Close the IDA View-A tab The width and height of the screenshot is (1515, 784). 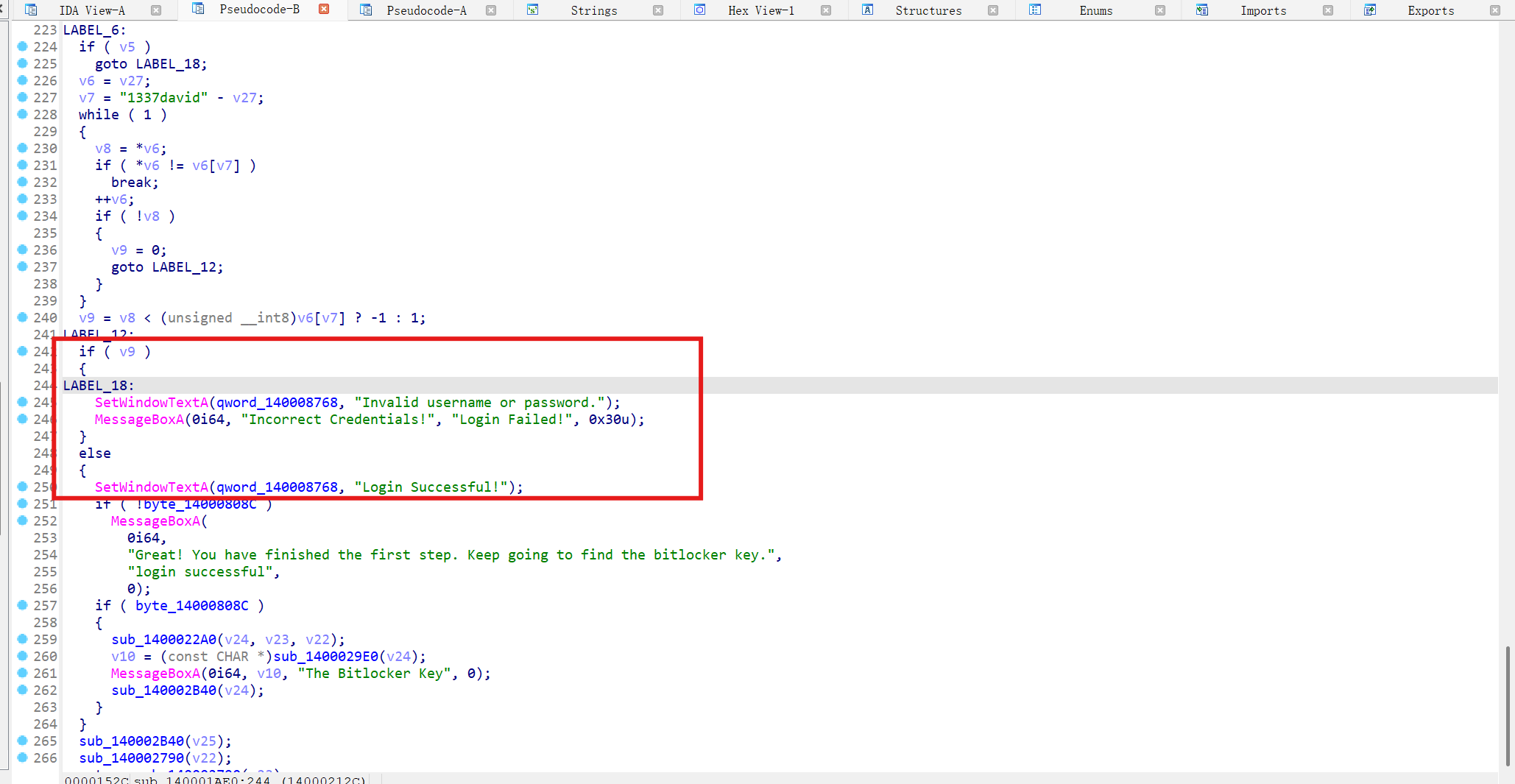coord(156,10)
